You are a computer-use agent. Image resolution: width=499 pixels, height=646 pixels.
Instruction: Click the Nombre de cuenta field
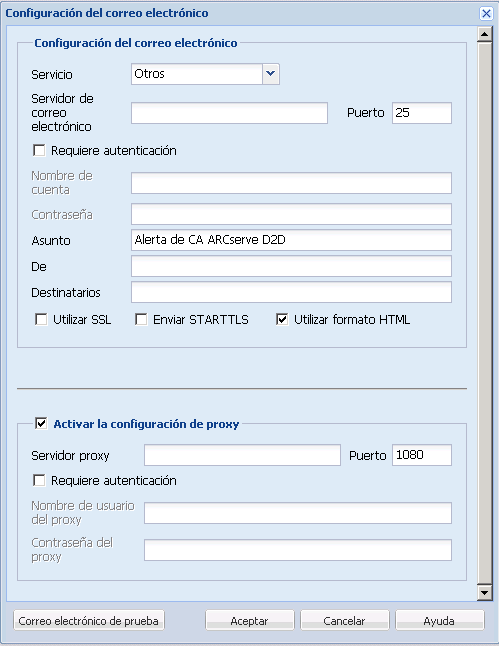pos(291,183)
